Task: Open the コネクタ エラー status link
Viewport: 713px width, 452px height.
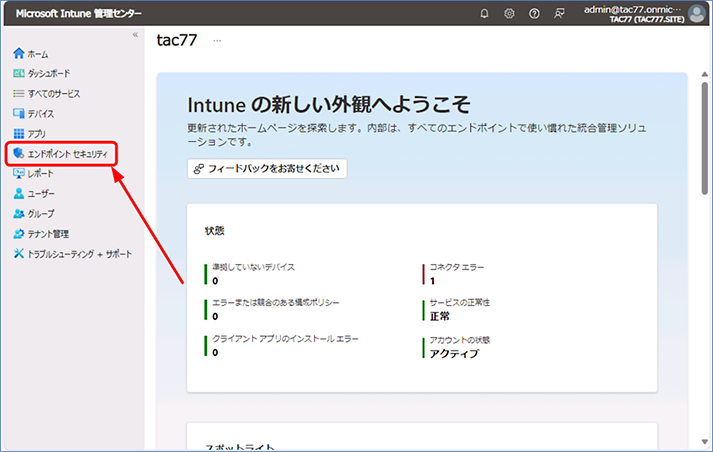Action: (x=457, y=267)
